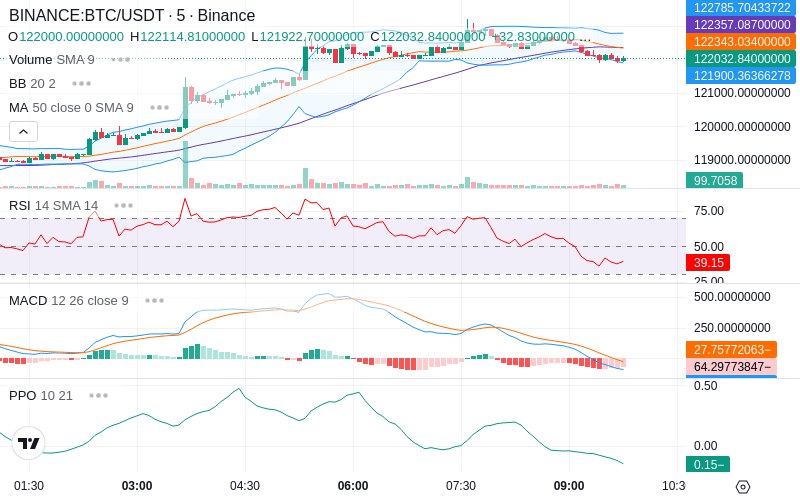Image resolution: width=800 pixels, height=500 pixels.
Task: Click the purple 122357.08700000 price label
Action: click(x=742, y=24)
